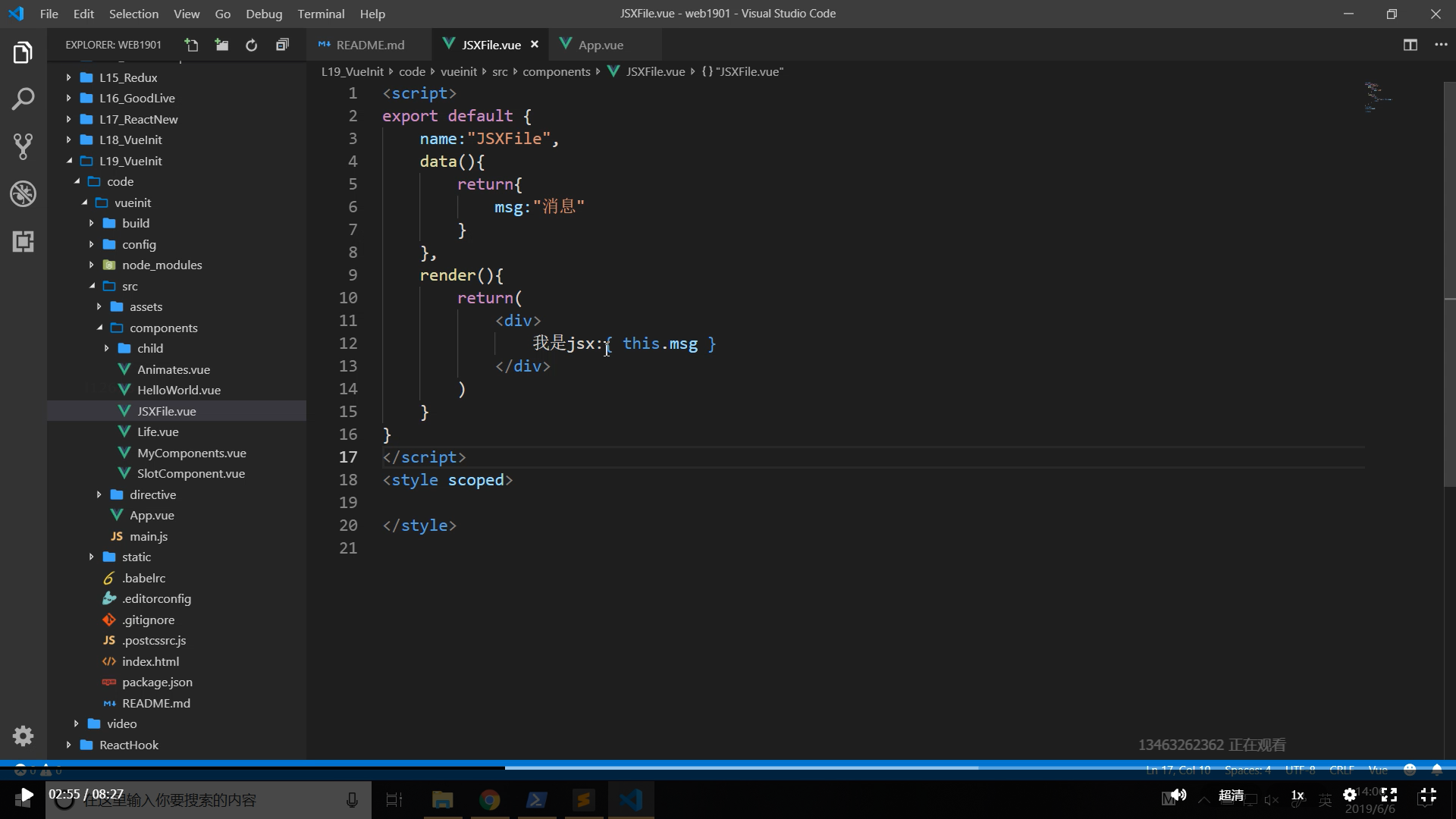Switch to the README.md tab
This screenshot has width=1456, height=819.
point(369,45)
